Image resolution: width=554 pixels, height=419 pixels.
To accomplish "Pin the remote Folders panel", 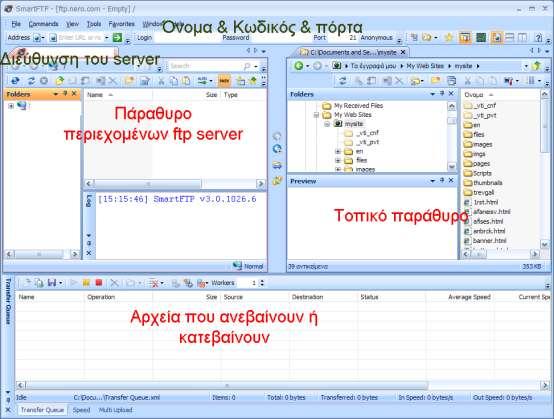I will point(65,93).
